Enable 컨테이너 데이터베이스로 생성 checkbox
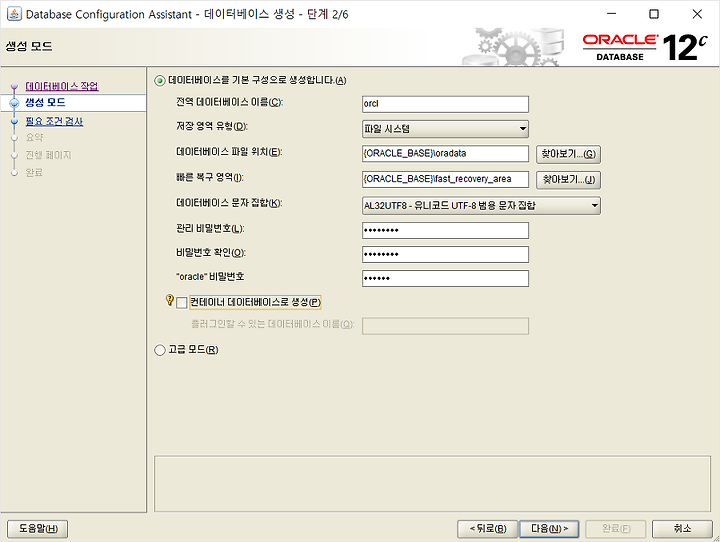 point(181,303)
